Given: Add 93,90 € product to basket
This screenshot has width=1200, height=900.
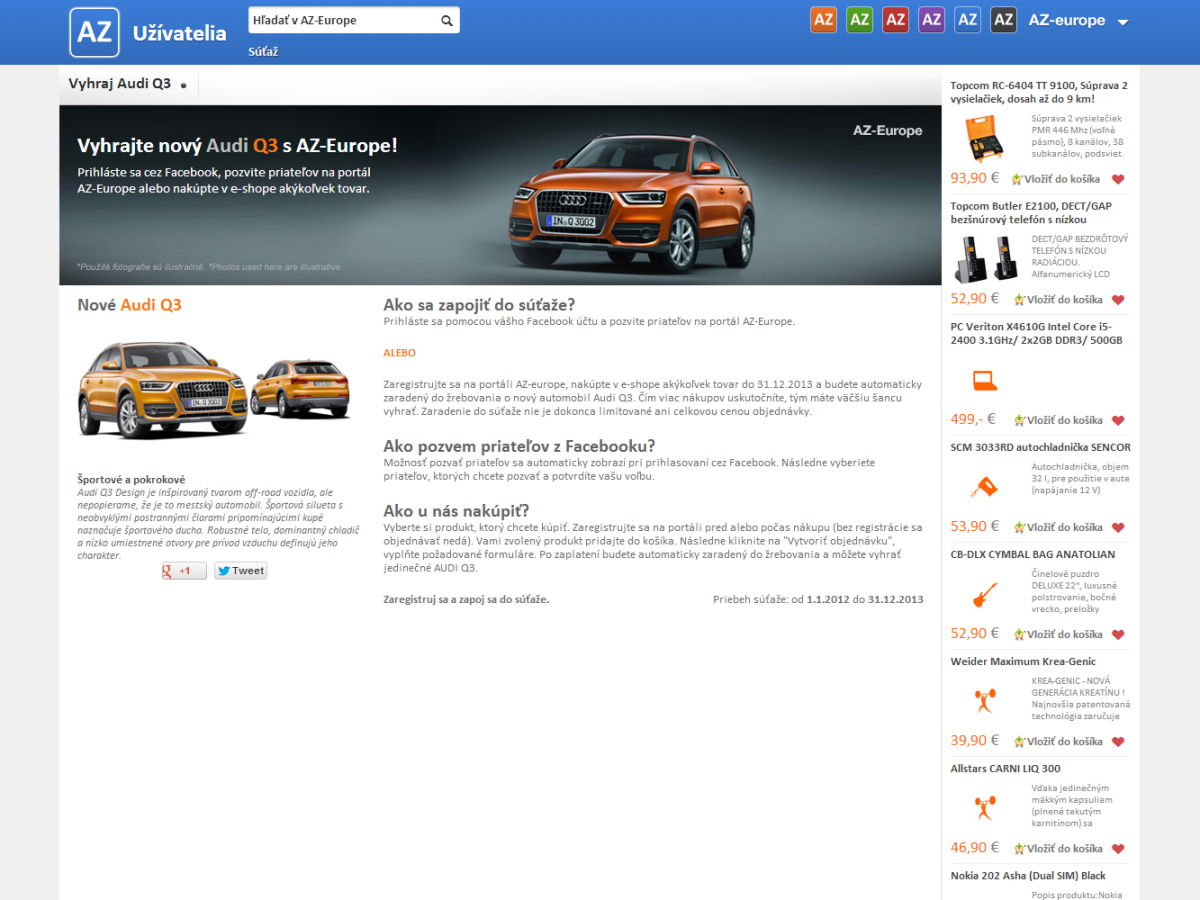Looking at the screenshot, I should click(x=1056, y=179).
